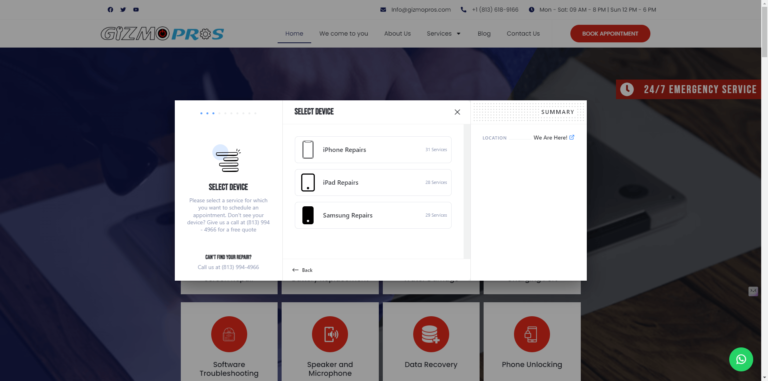Click the Call us at (813) 994-4966 text
The image size is (768, 381).
(228, 267)
